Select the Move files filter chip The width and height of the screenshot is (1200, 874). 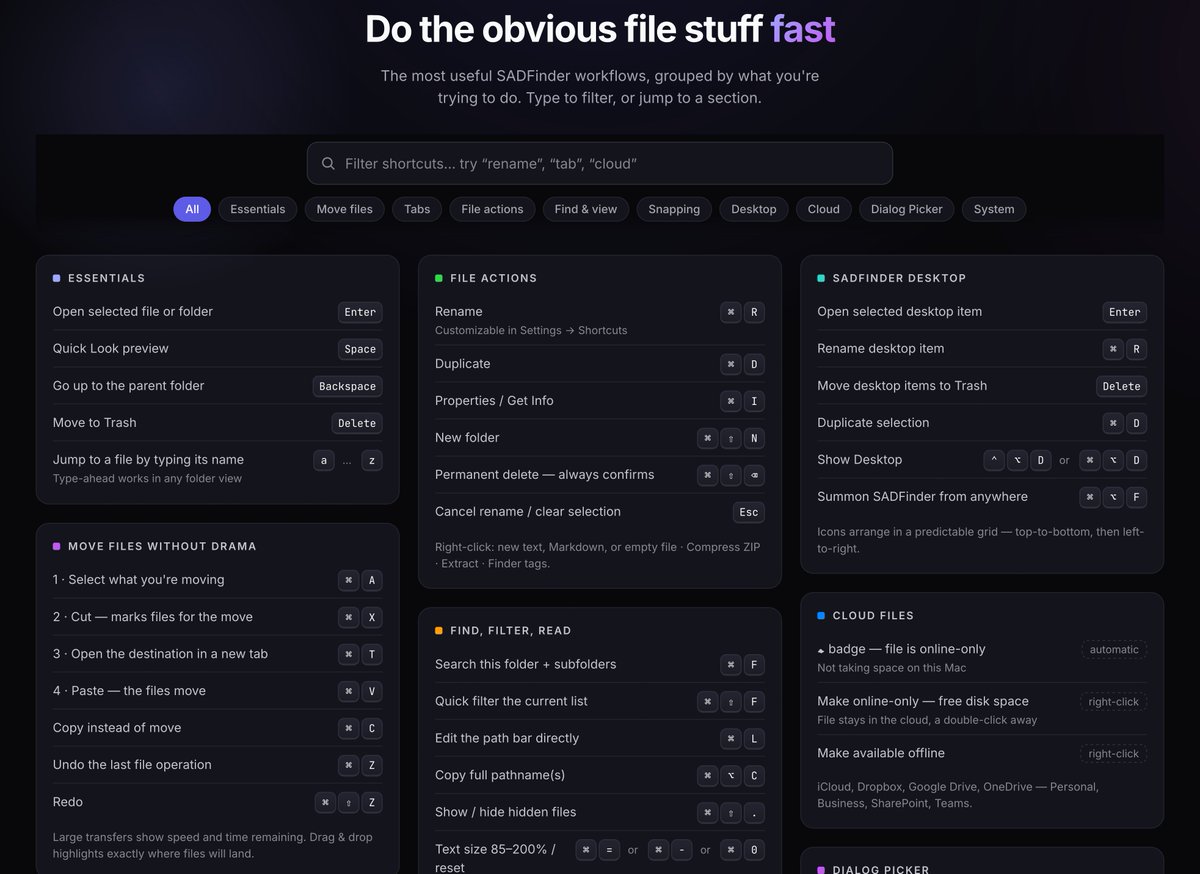[345, 209]
